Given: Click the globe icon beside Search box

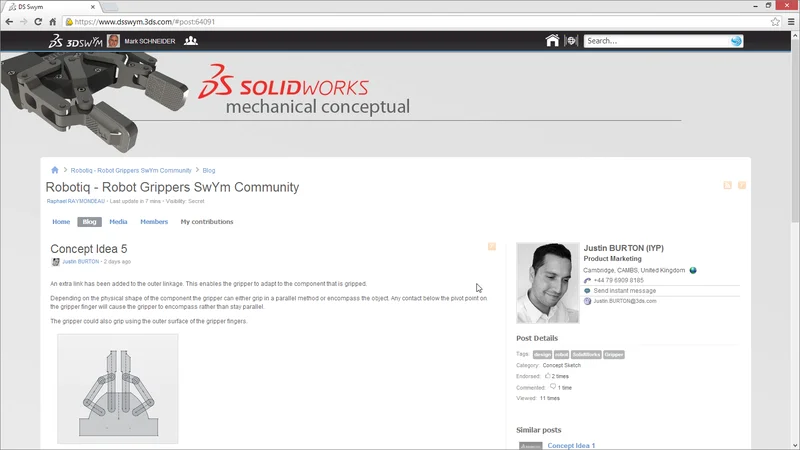Looking at the screenshot, I should pyautogui.click(x=571, y=41).
